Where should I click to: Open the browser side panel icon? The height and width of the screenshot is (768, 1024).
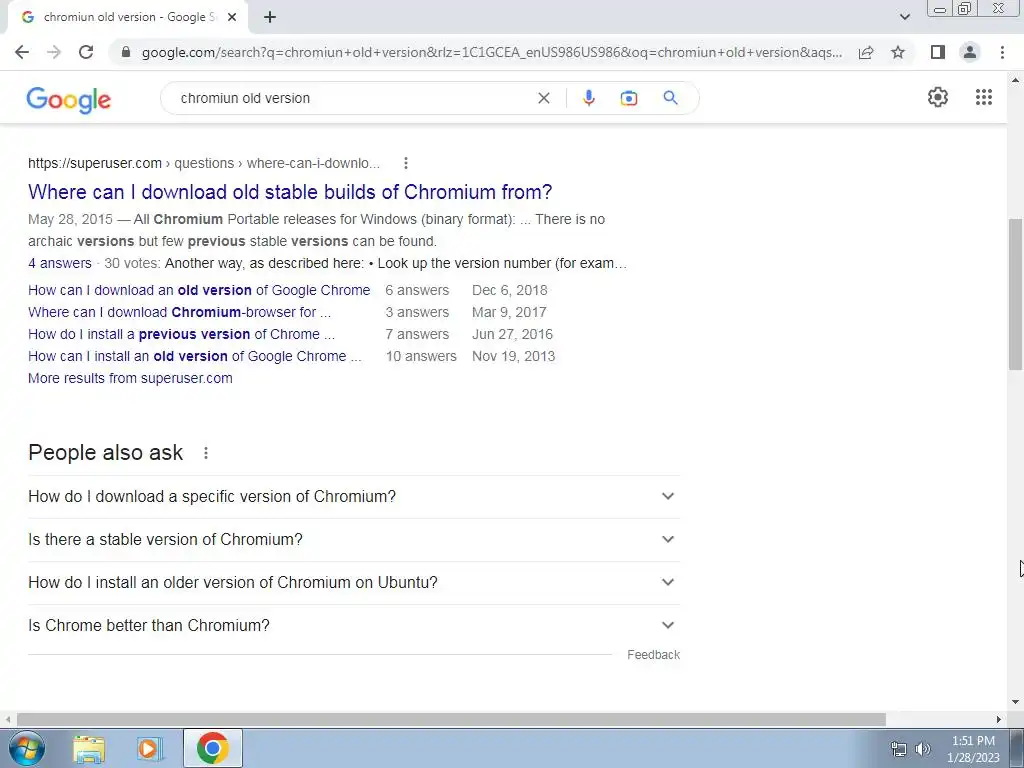pos(938,52)
